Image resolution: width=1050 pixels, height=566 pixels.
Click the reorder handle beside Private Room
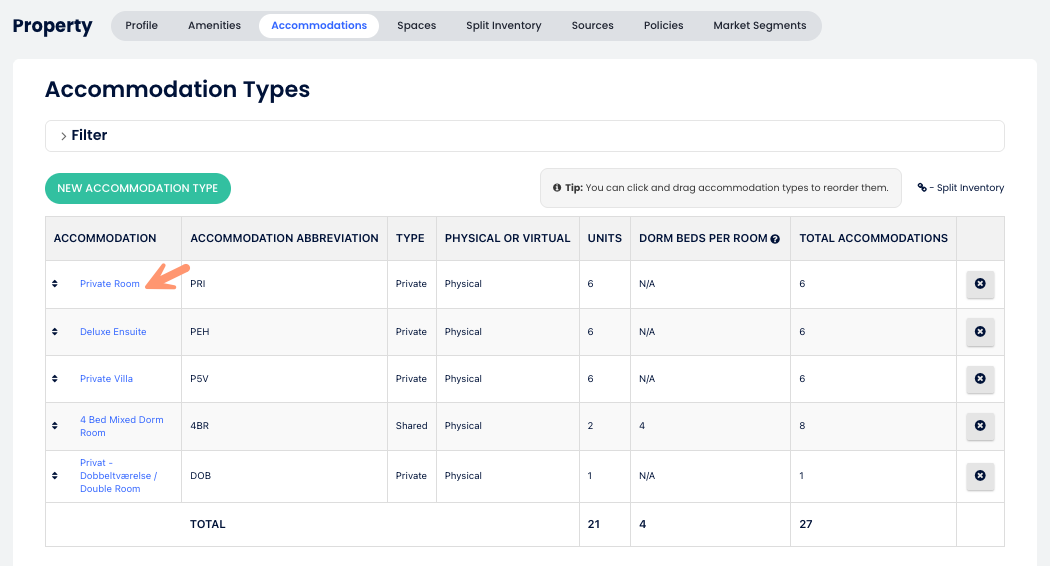tap(55, 284)
